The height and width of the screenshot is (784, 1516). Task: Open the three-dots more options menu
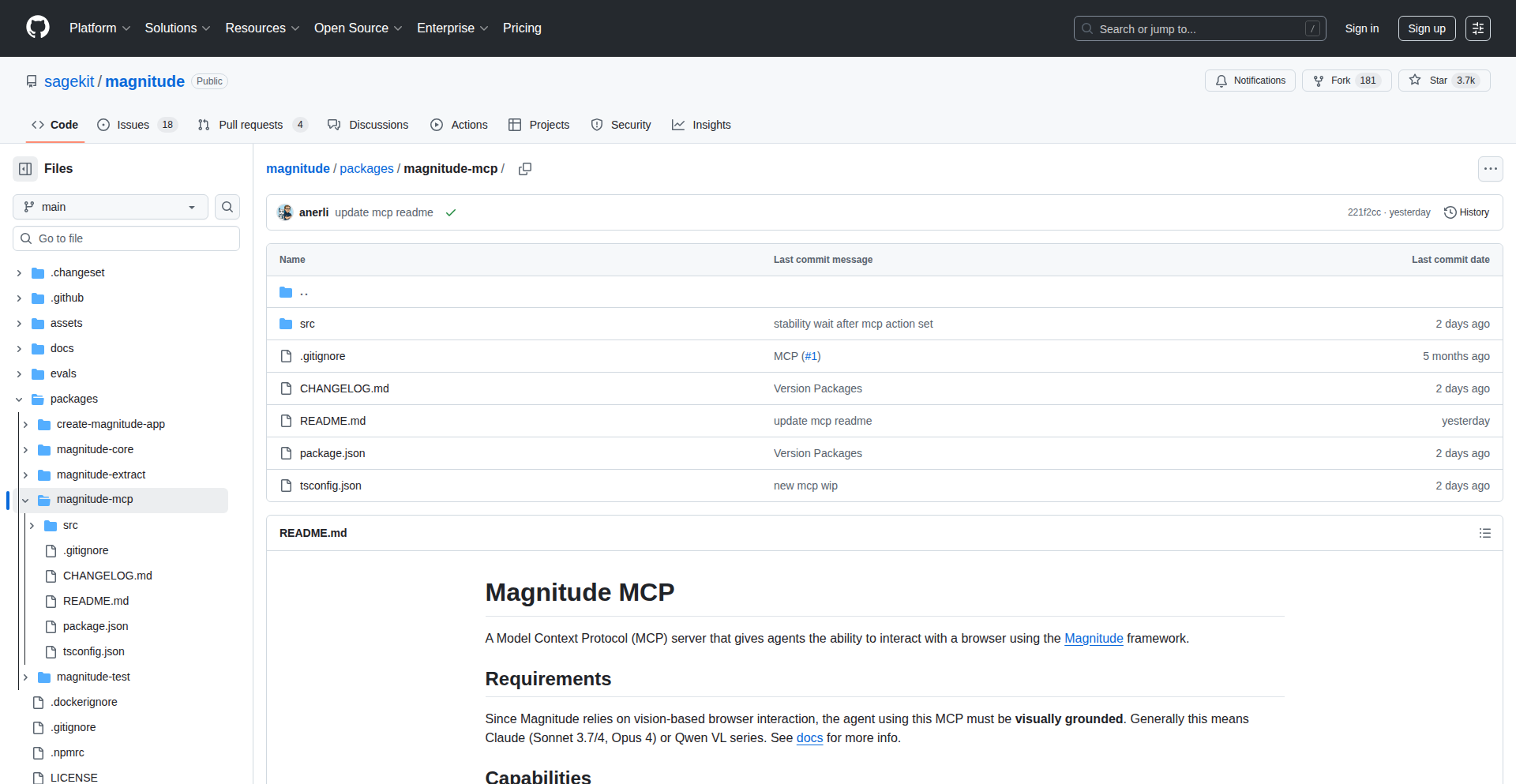[1490, 169]
